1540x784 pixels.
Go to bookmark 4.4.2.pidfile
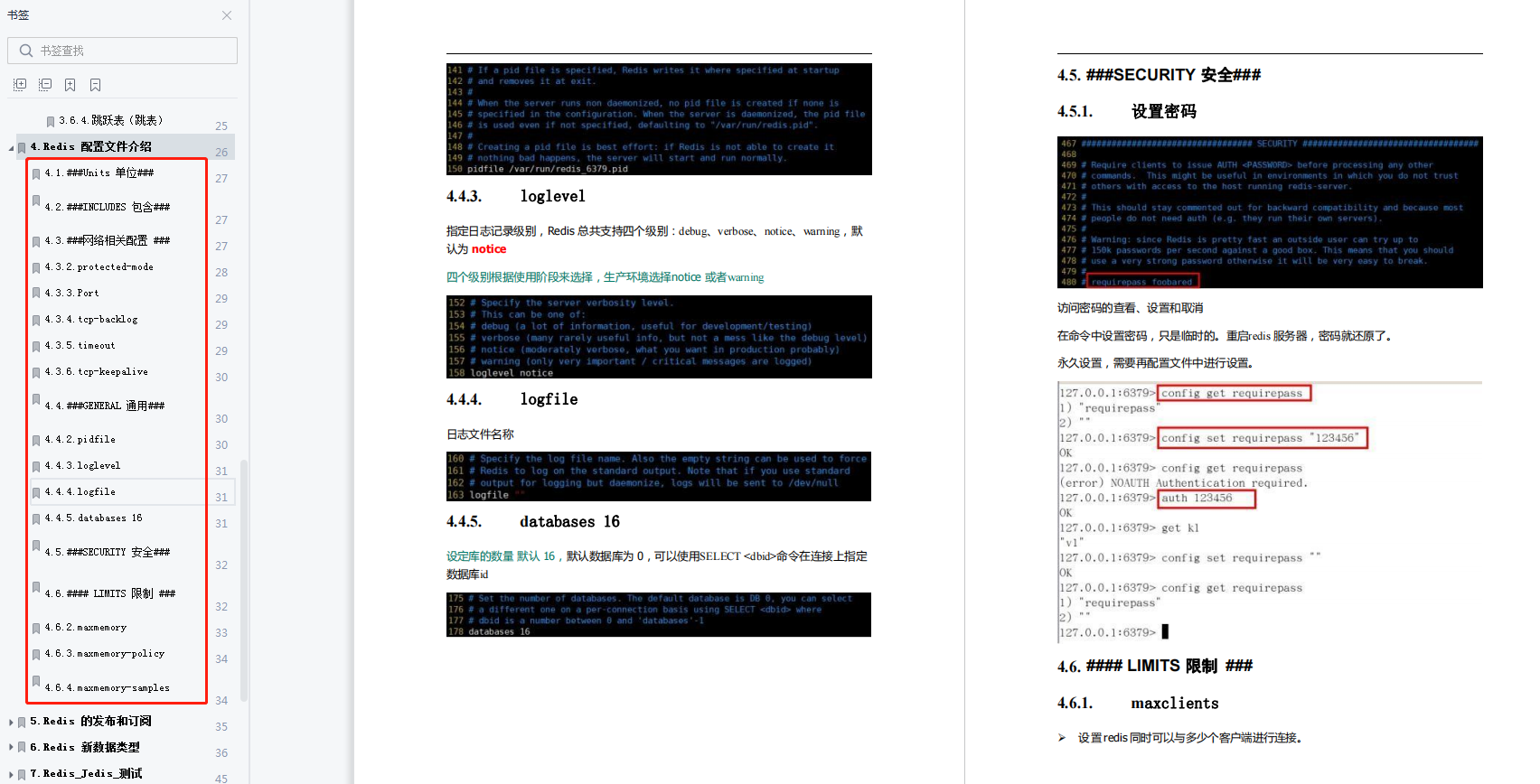tap(80, 439)
